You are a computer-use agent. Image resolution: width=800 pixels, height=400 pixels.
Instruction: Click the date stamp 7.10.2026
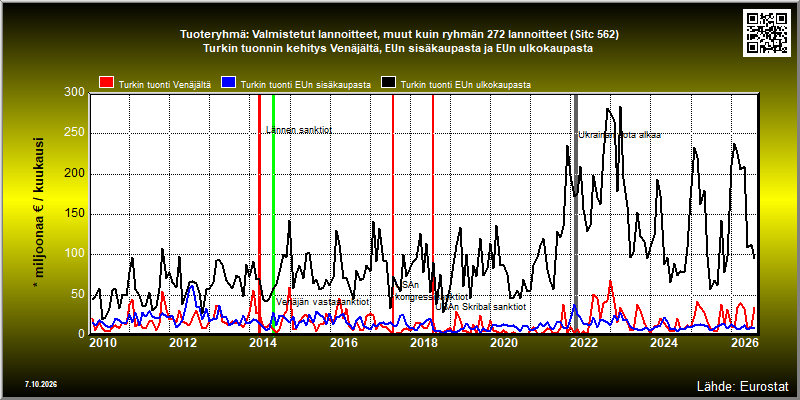[x=40, y=384]
